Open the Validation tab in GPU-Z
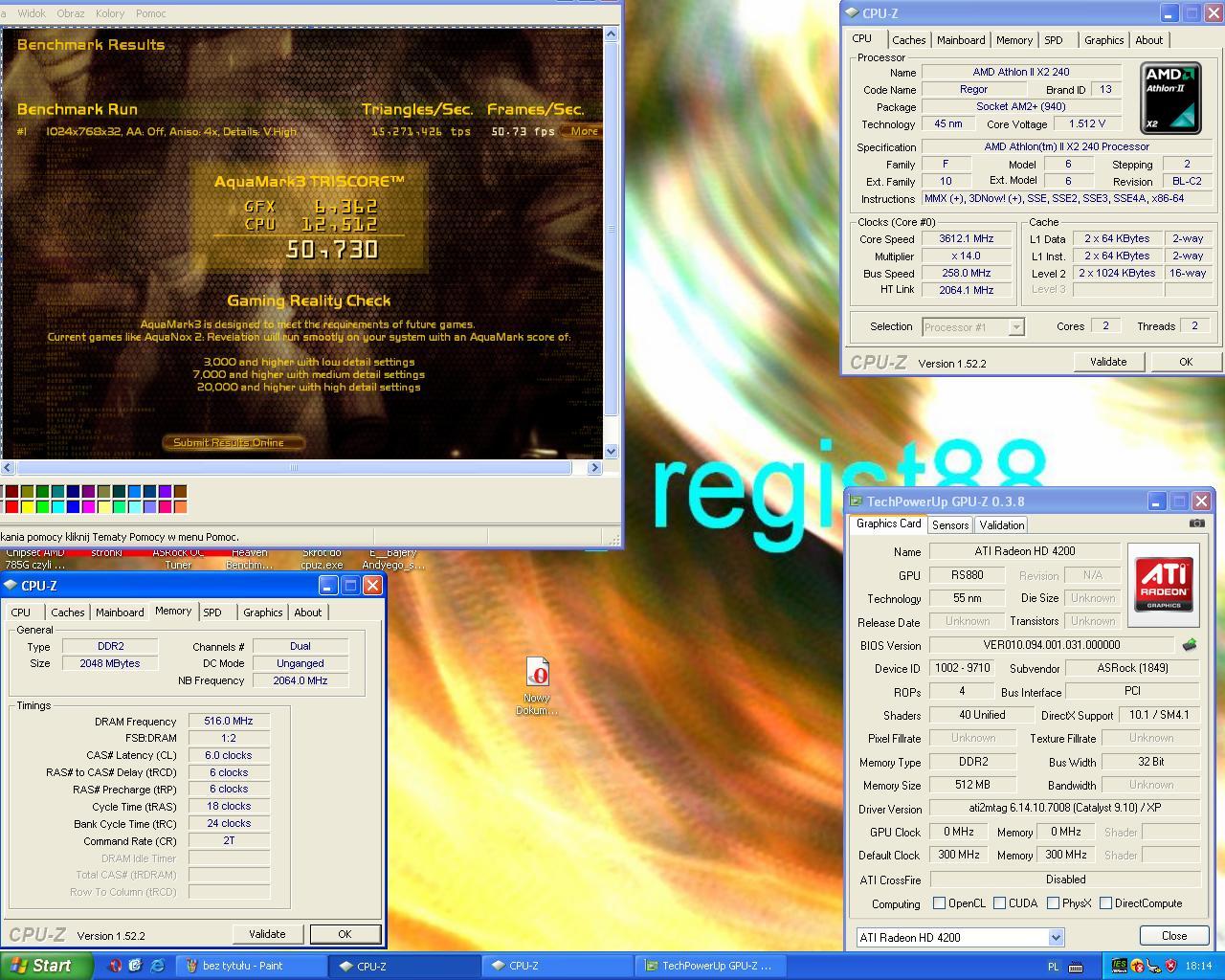 [x=1002, y=525]
